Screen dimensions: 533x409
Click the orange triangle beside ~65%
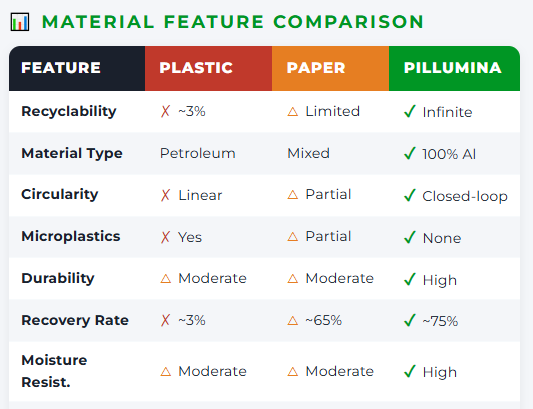click(292, 321)
